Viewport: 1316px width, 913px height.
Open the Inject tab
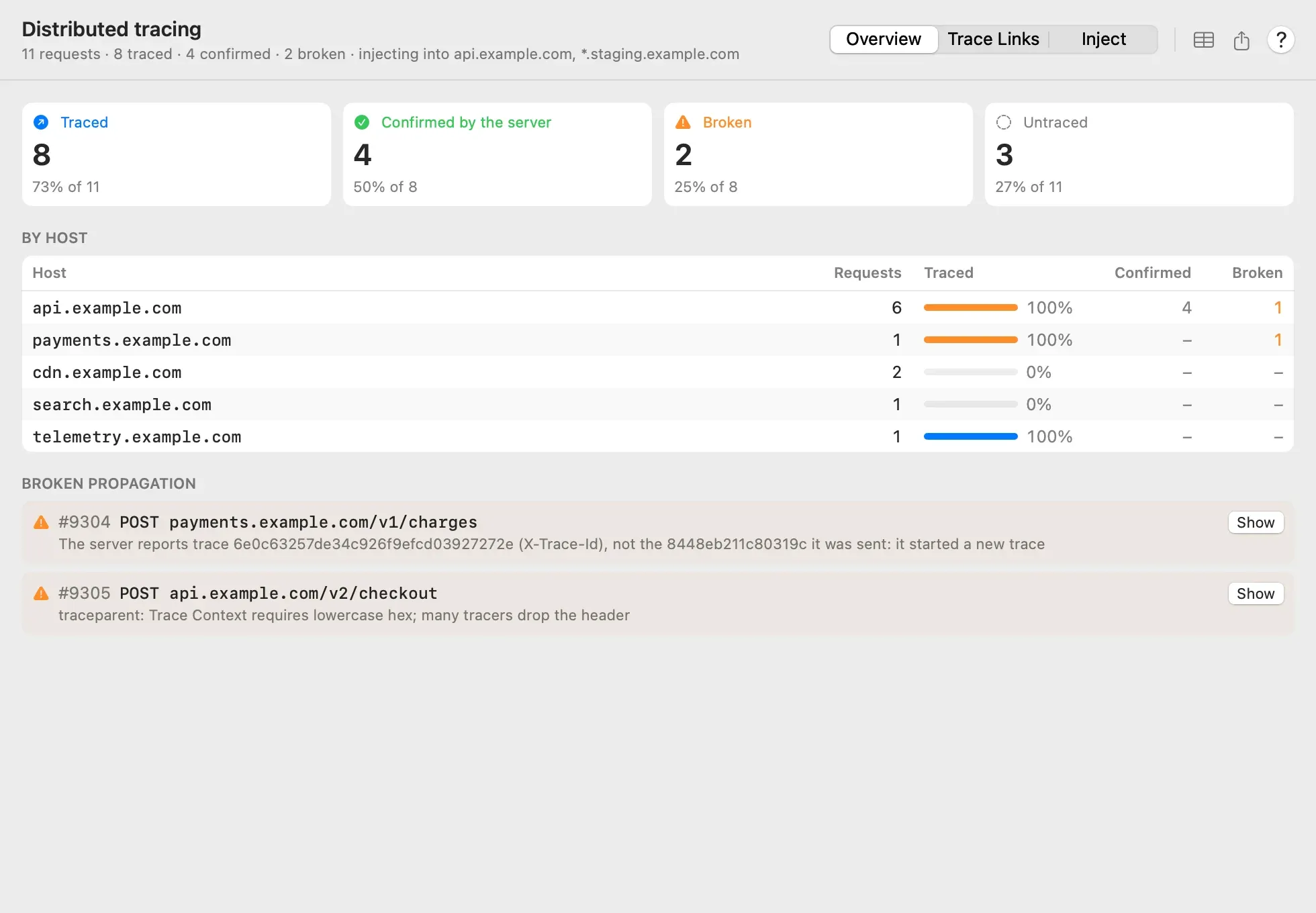click(1103, 39)
